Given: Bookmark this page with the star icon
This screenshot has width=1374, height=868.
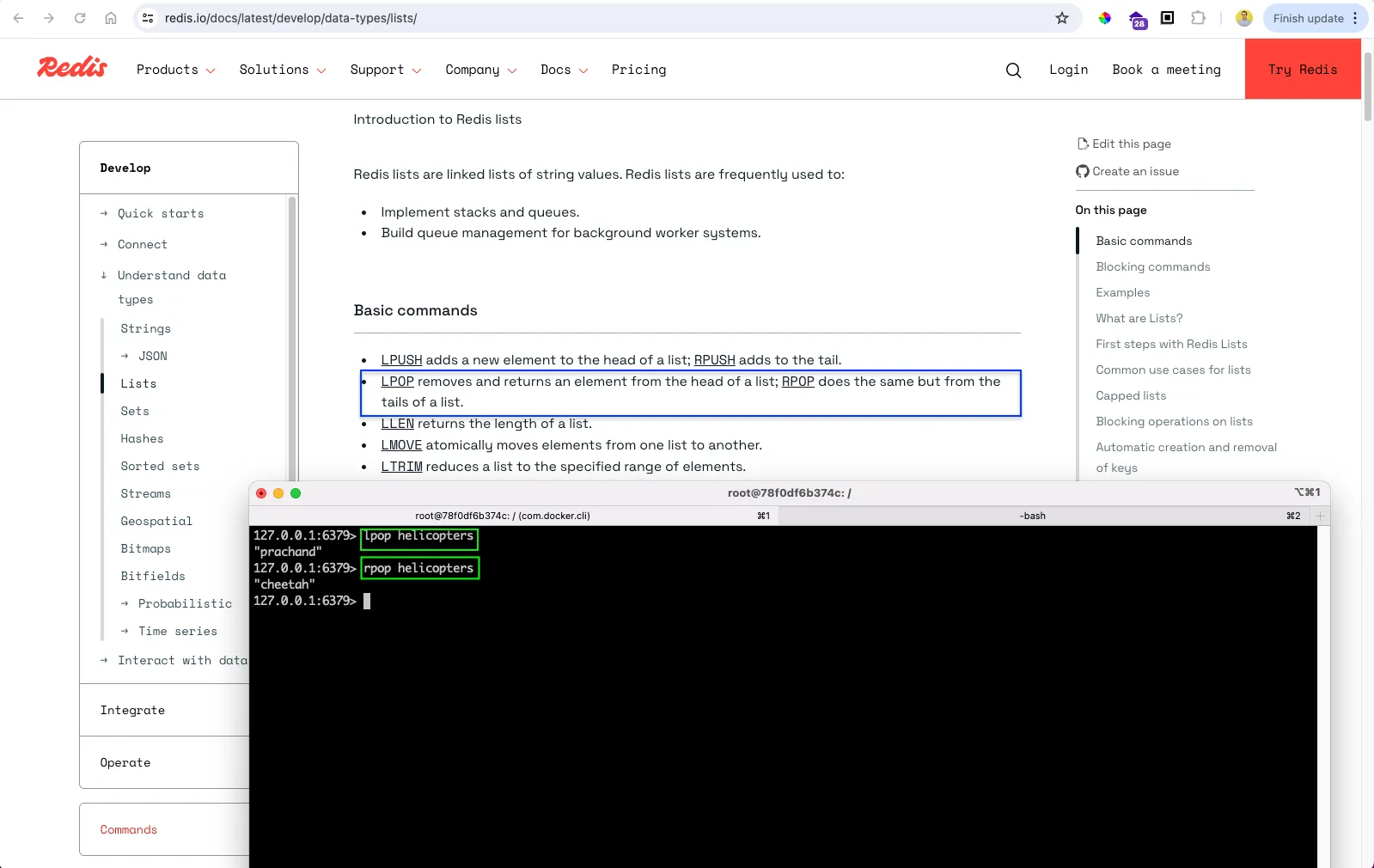Looking at the screenshot, I should (x=1062, y=18).
